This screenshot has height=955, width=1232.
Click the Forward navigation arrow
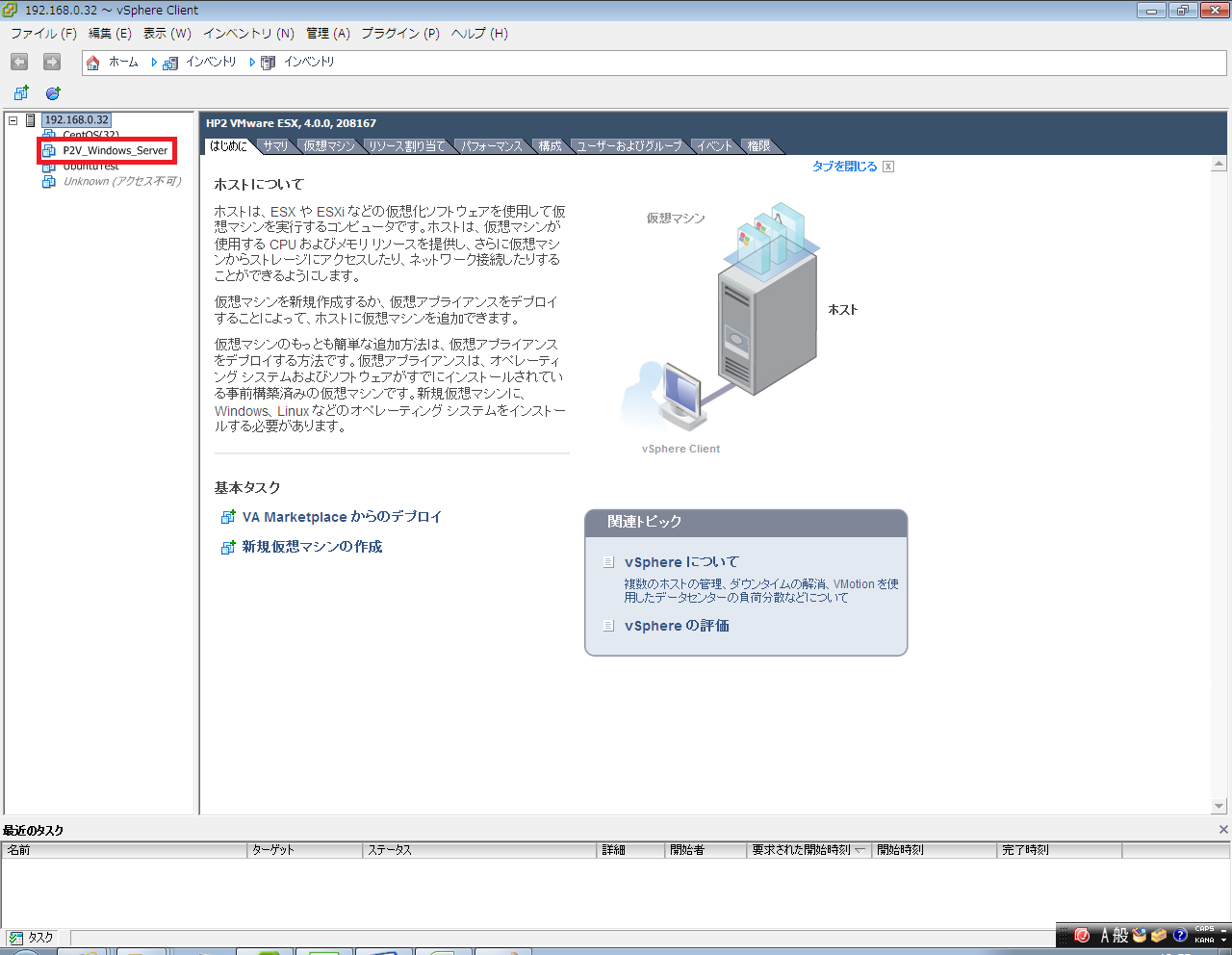click(x=52, y=62)
